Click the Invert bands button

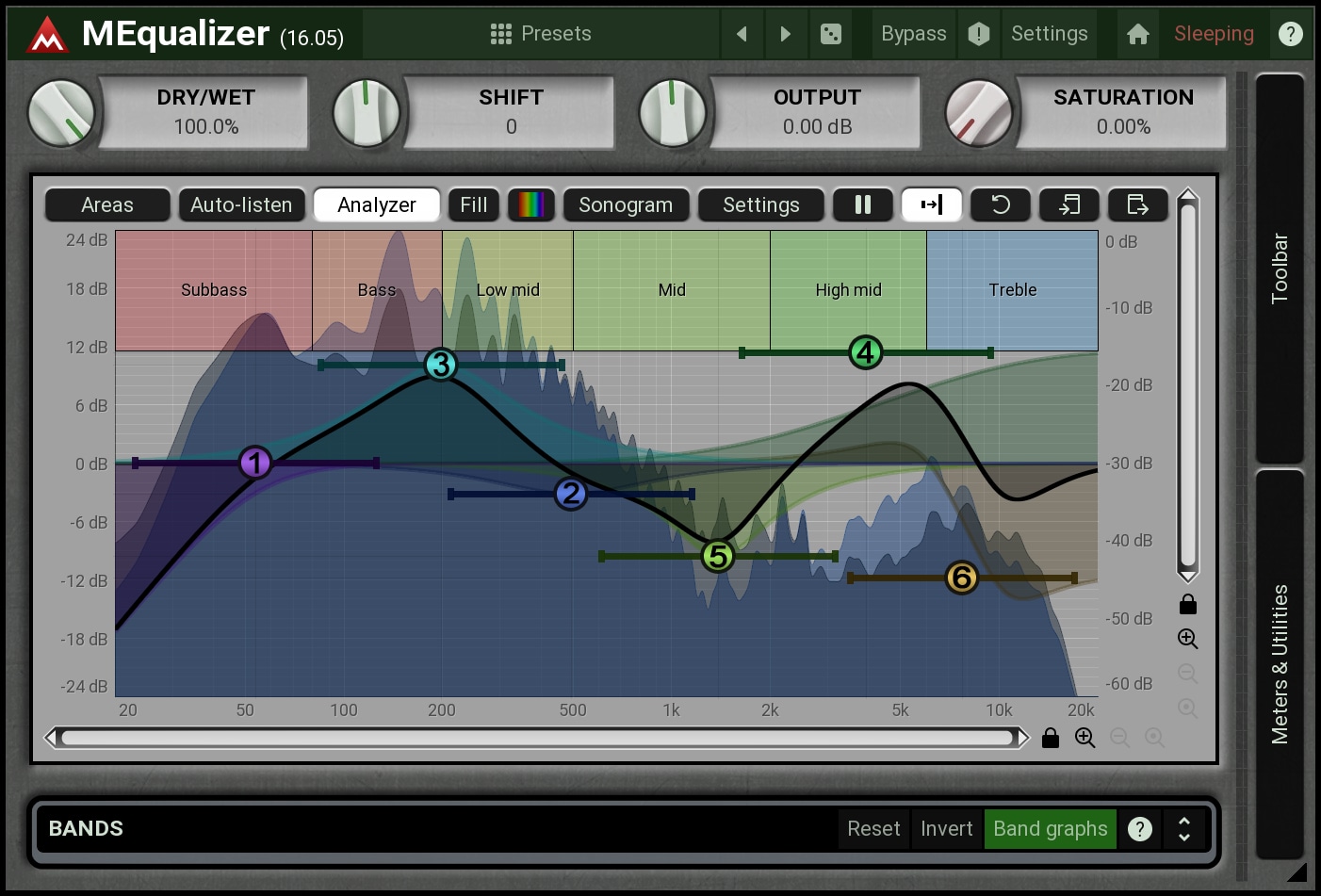click(946, 829)
